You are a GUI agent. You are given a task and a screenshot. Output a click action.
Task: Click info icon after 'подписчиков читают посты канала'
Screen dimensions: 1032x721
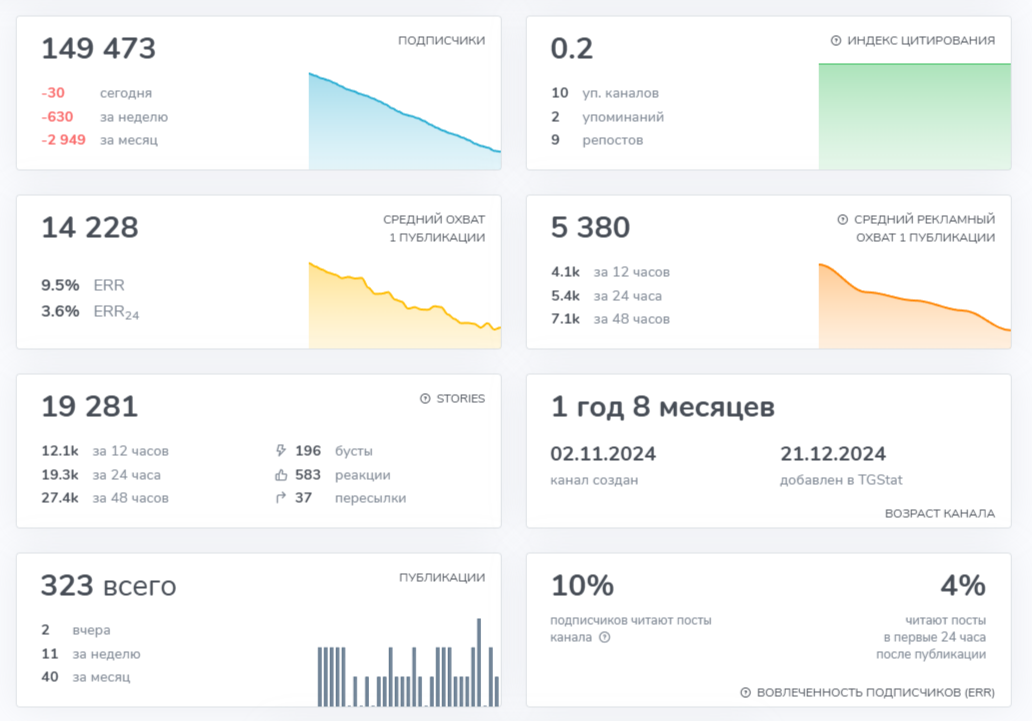(605, 637)
